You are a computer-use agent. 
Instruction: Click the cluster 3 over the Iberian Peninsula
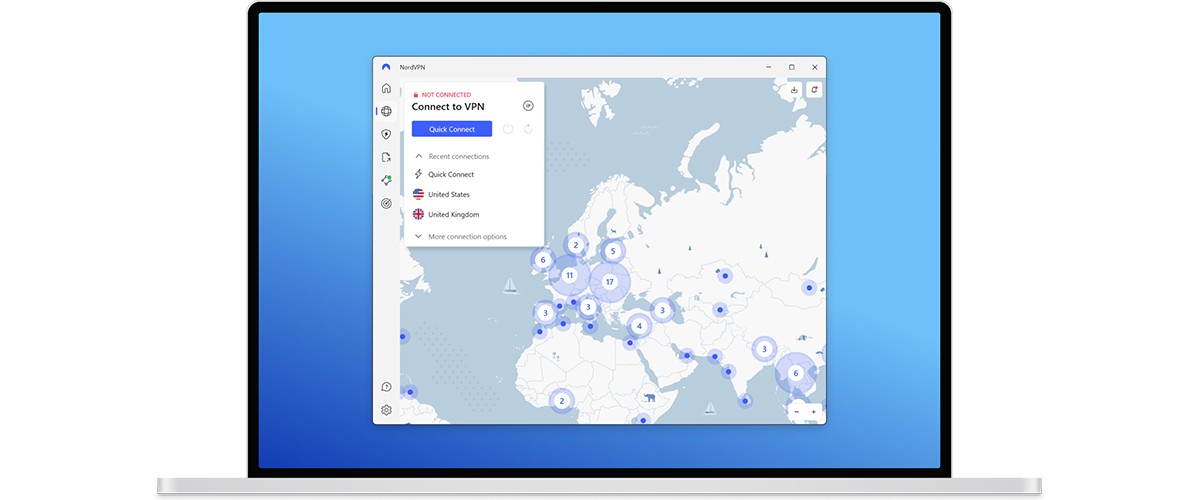click(x=545, y=313)
